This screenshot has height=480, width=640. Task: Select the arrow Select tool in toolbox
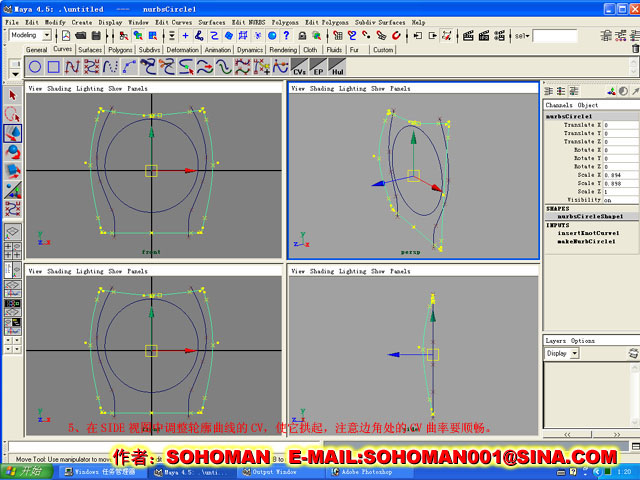coord(12,96)
